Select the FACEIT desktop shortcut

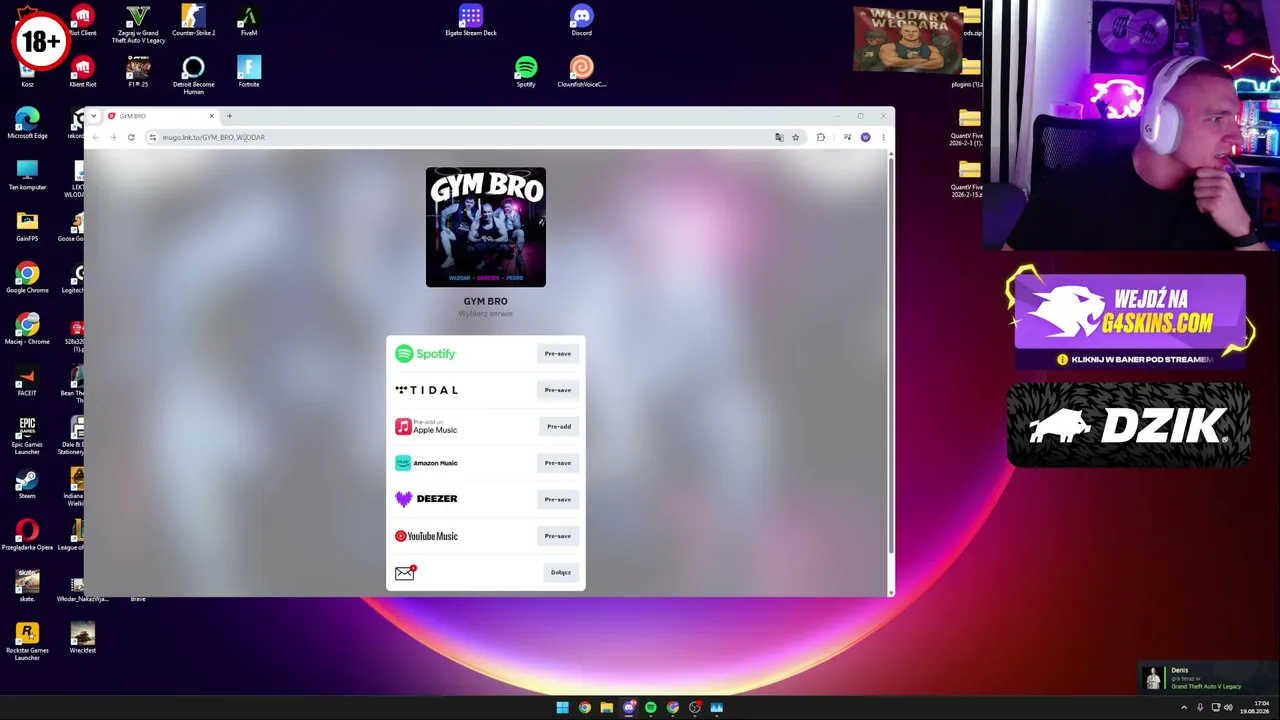(27, 381)
